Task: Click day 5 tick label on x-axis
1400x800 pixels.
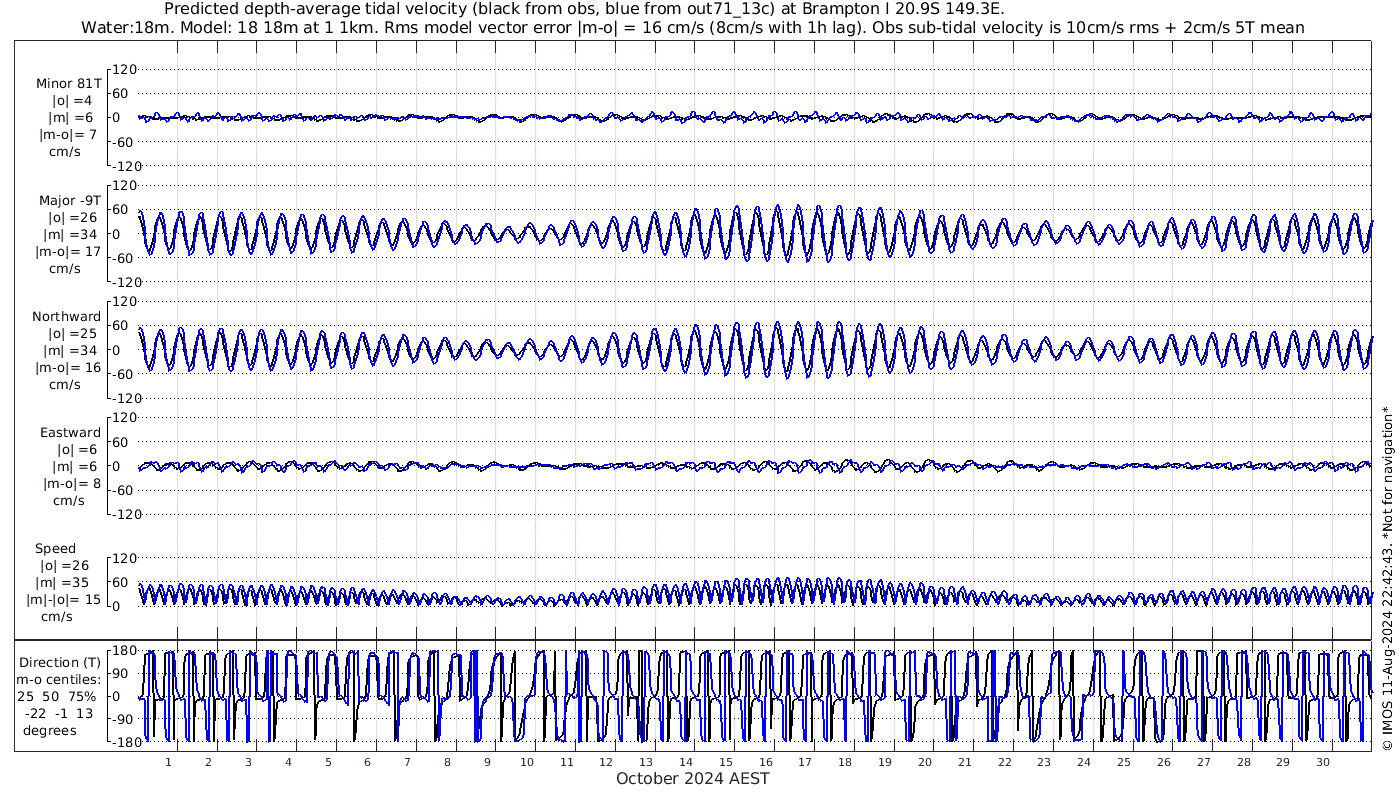Action: point(327,762)
